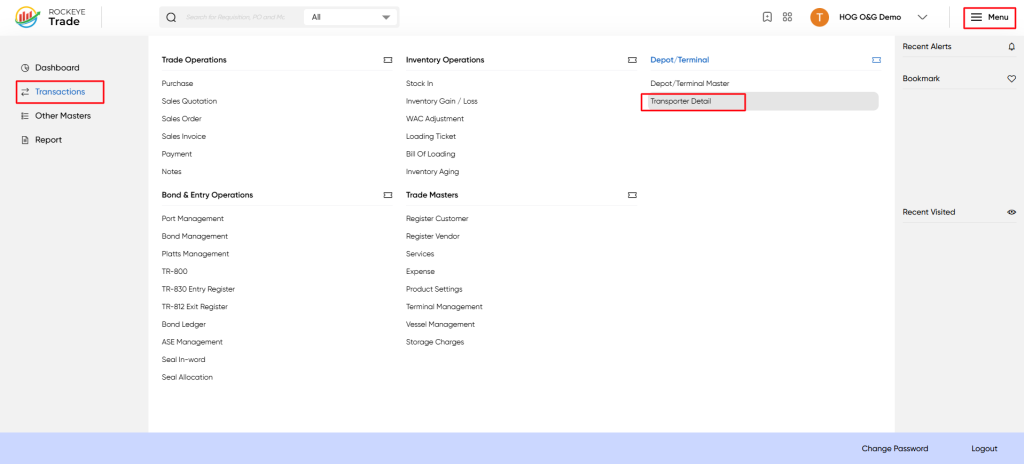This screenshot has height=464, width=1024.
Task: Click the Bond & Entry Operations section icon
Action: [388, 195]
